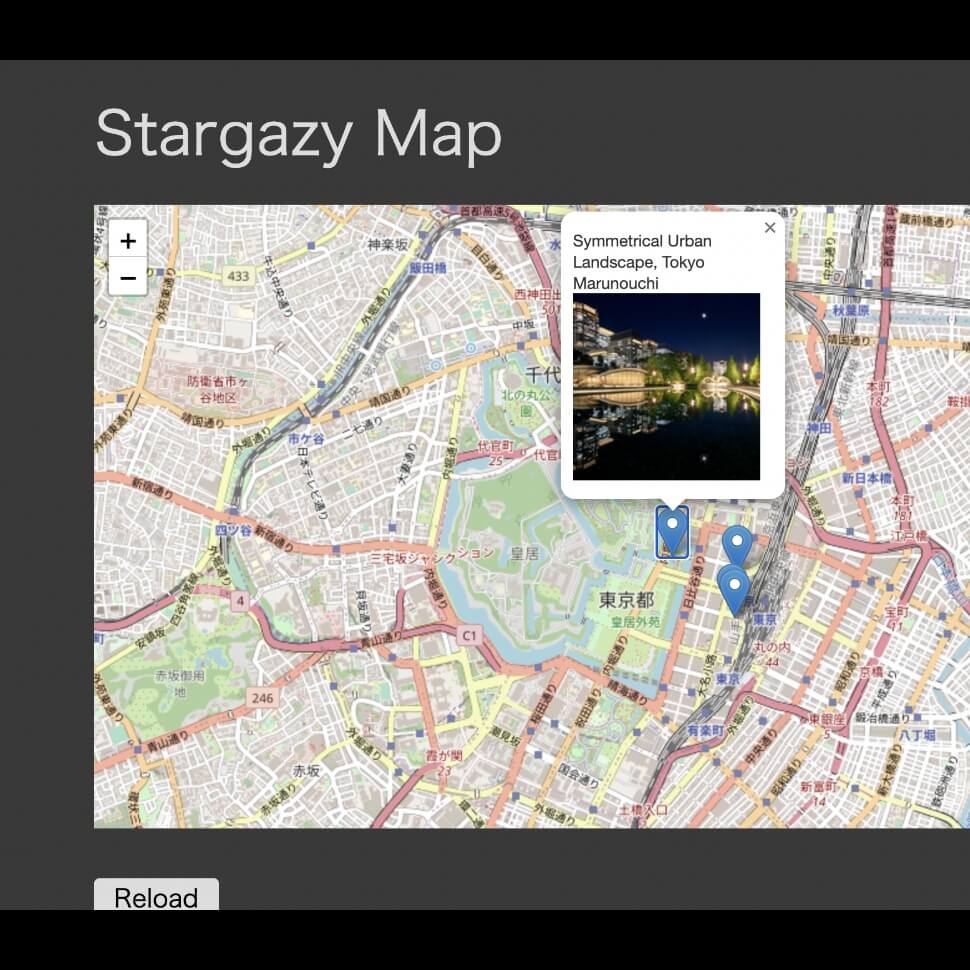Click the Stargazy Map heading
The image size is (970, 970).
click(298, 134)
